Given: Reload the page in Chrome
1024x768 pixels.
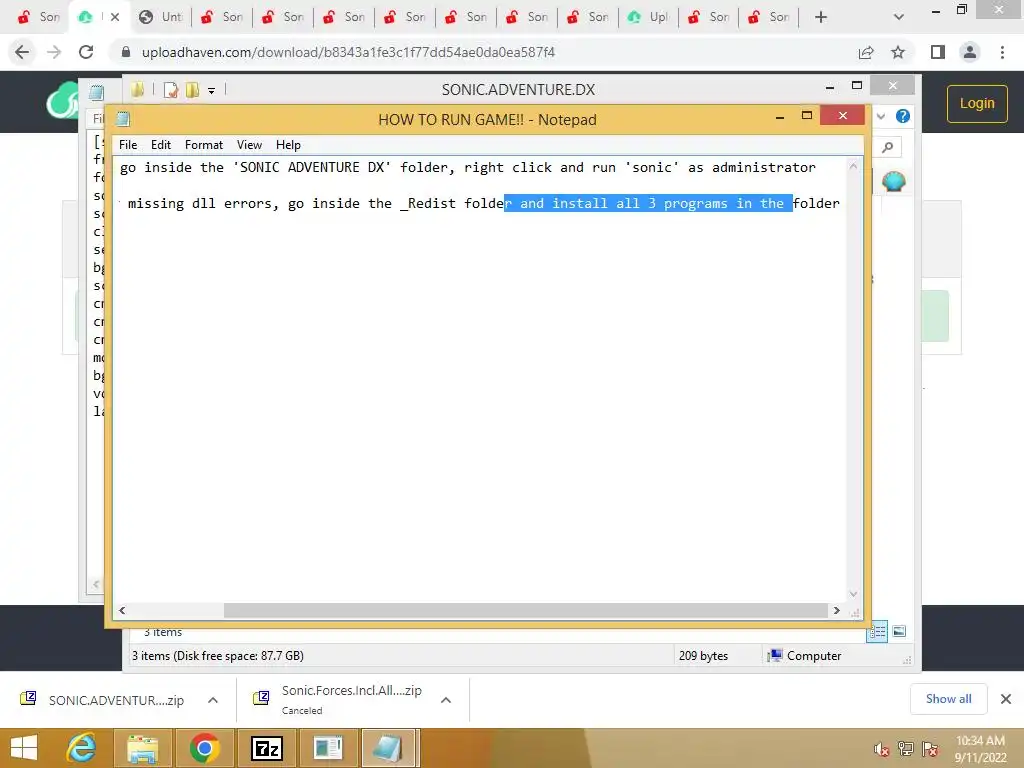Looking at the screenshot, I should click(x=86, y=52).
